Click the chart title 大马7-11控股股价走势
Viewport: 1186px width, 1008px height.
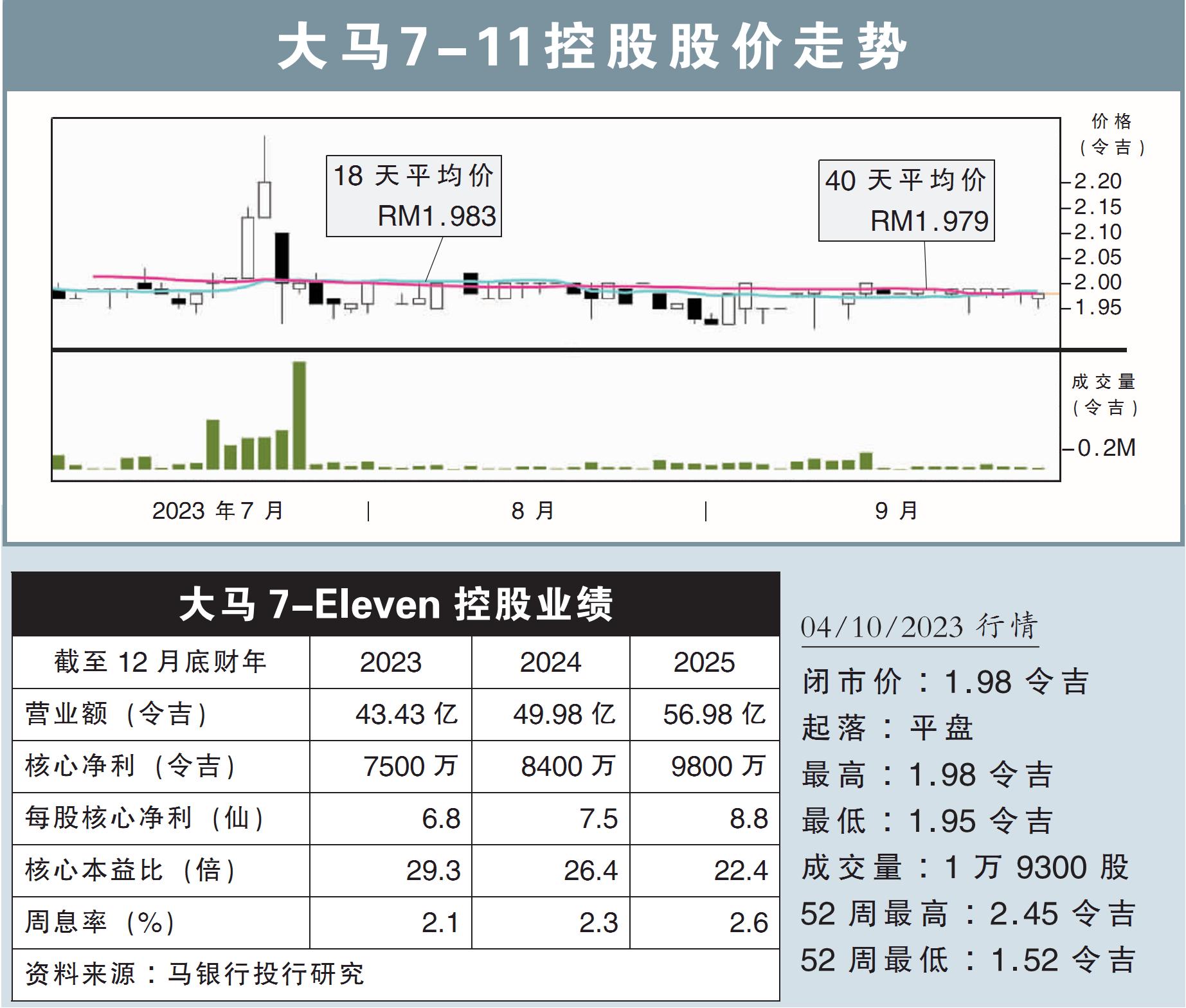(x=591, y=47)
